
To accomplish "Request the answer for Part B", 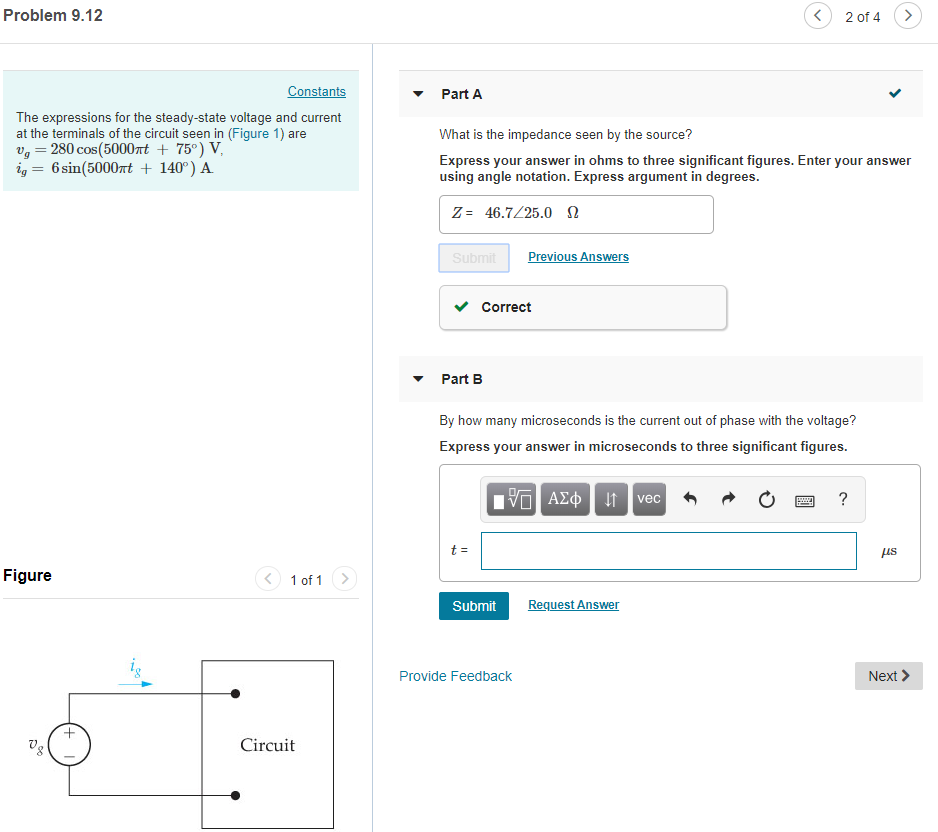I will (573, 604).
